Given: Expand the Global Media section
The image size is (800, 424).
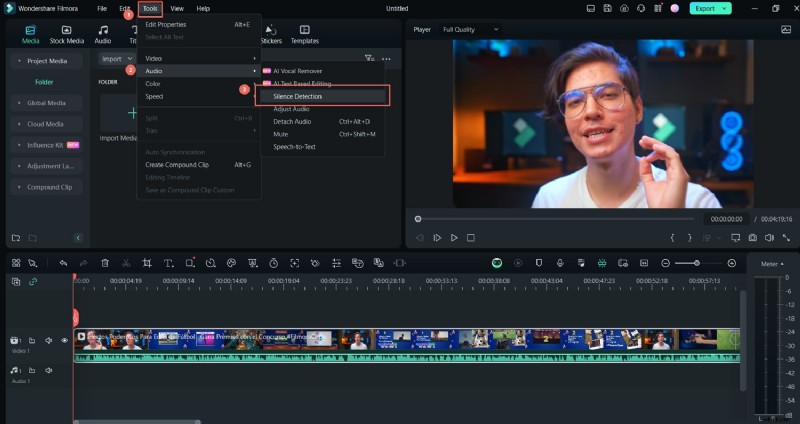Looking at the screenshot, I should tap(45, 103).
